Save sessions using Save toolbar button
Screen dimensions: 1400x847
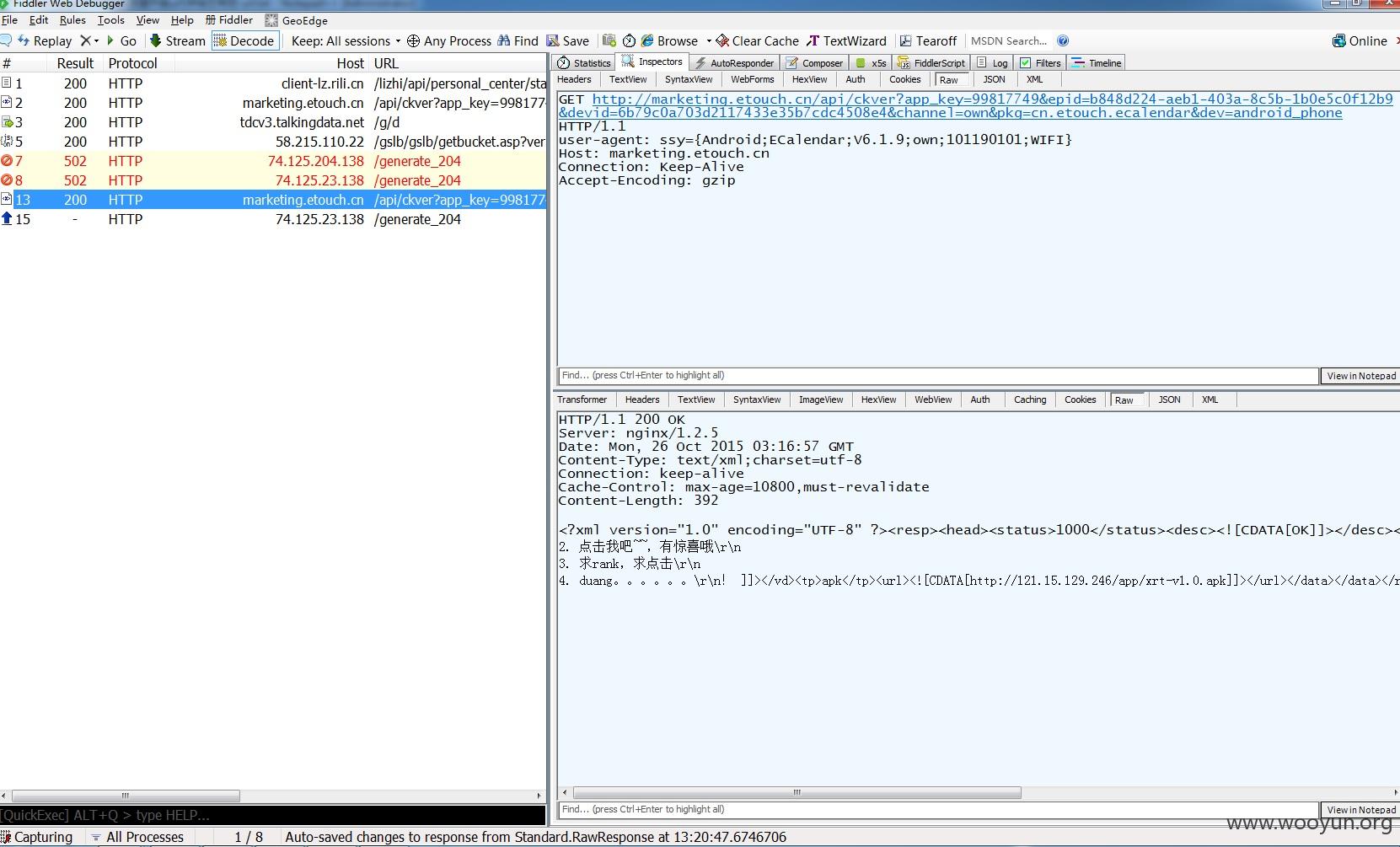pyautogui.click(x=567, y=40)
